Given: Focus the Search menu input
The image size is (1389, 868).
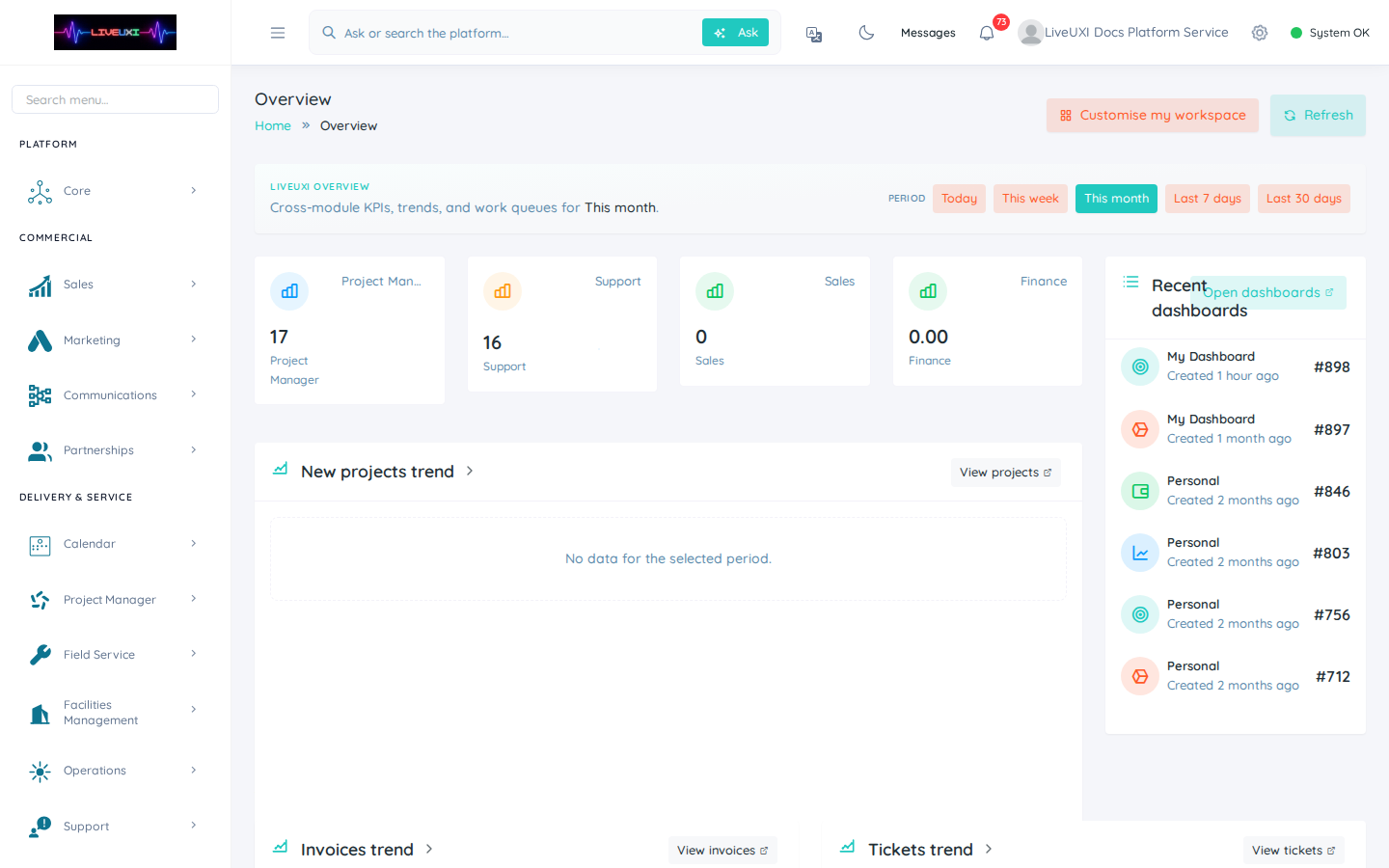Looking at the screenshot, I should (x=115, y=99).
